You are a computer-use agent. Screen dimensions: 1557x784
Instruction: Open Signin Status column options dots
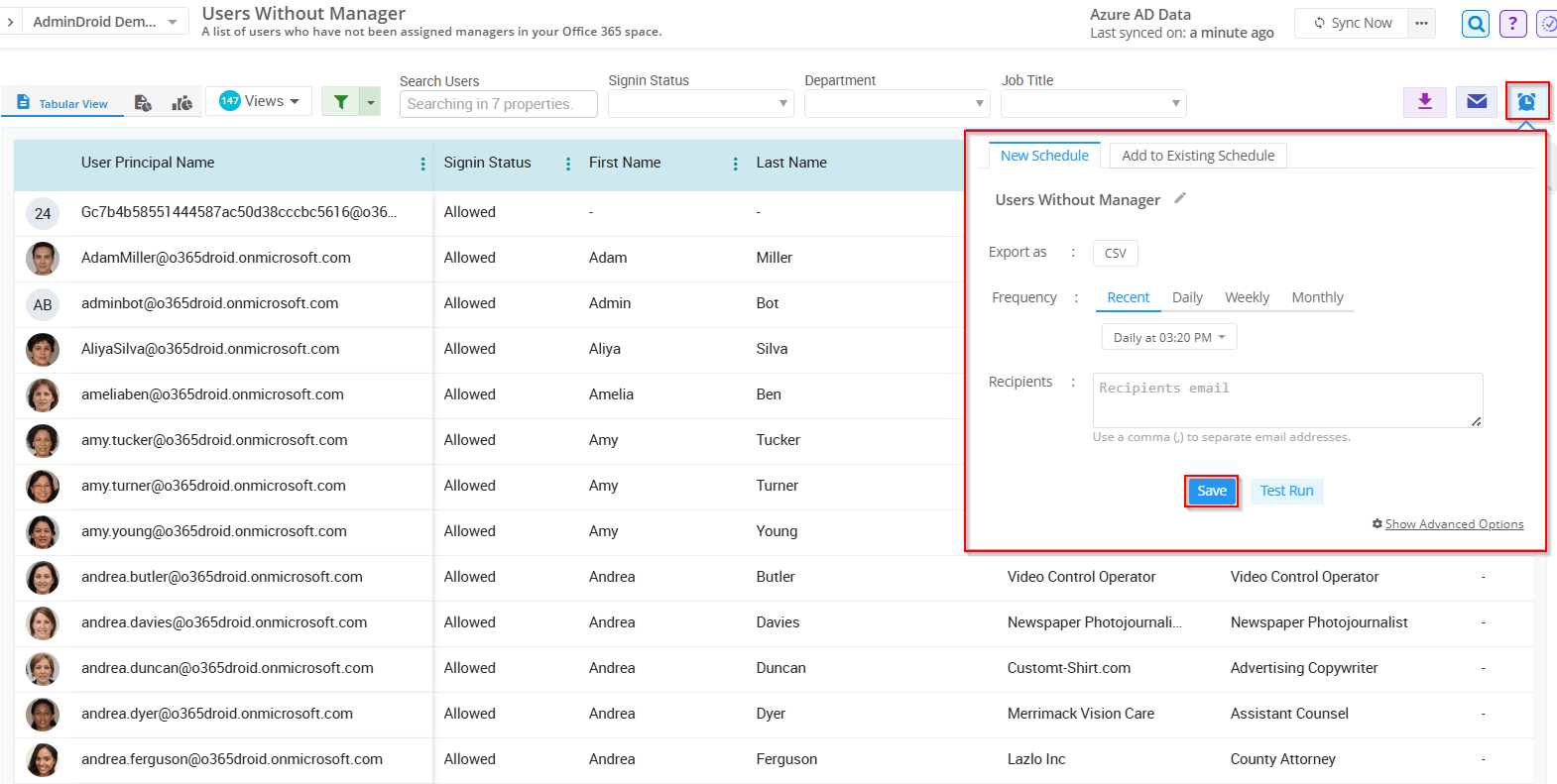click(567, 164)
